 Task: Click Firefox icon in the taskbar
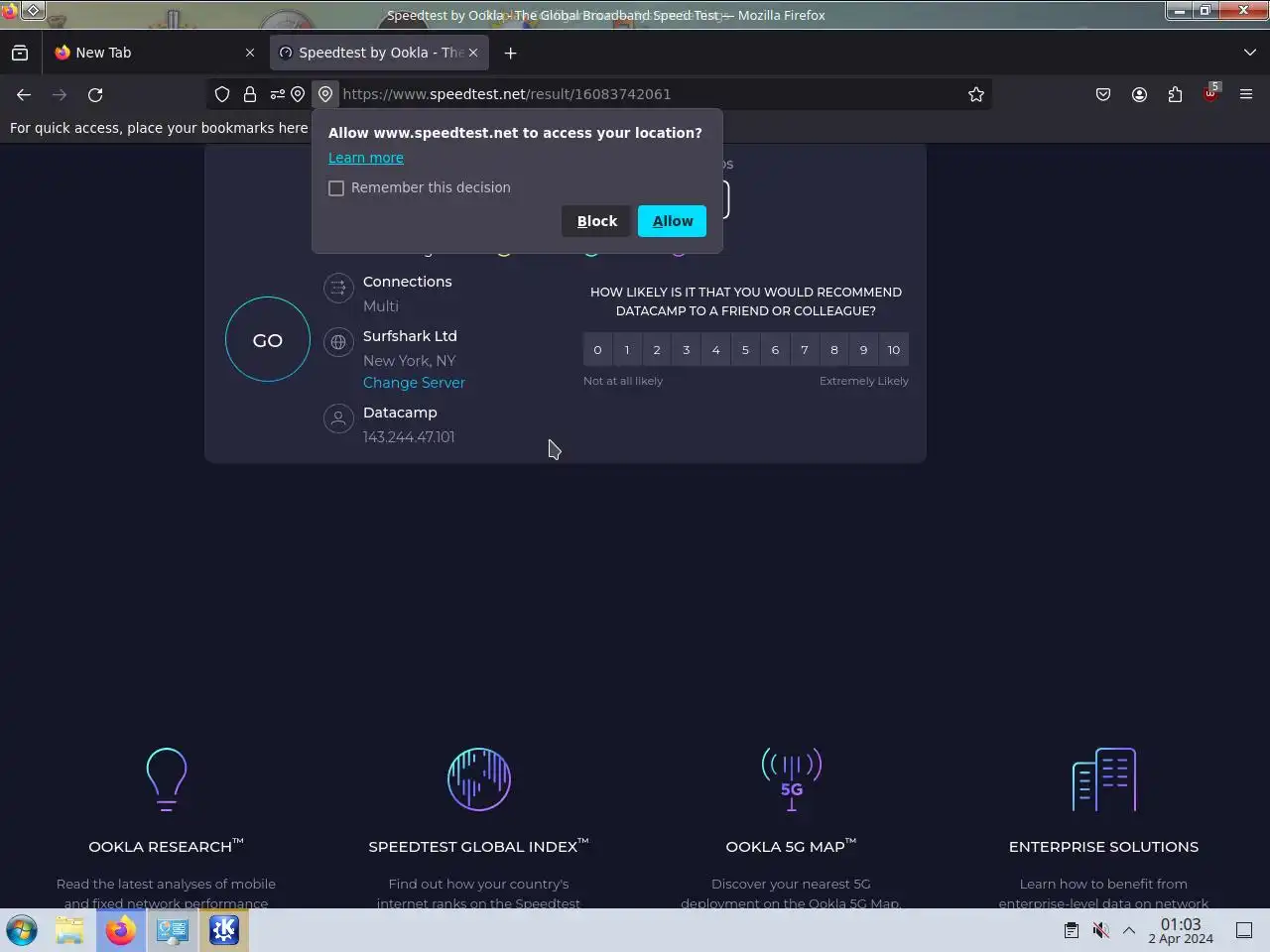pos(121,930)
